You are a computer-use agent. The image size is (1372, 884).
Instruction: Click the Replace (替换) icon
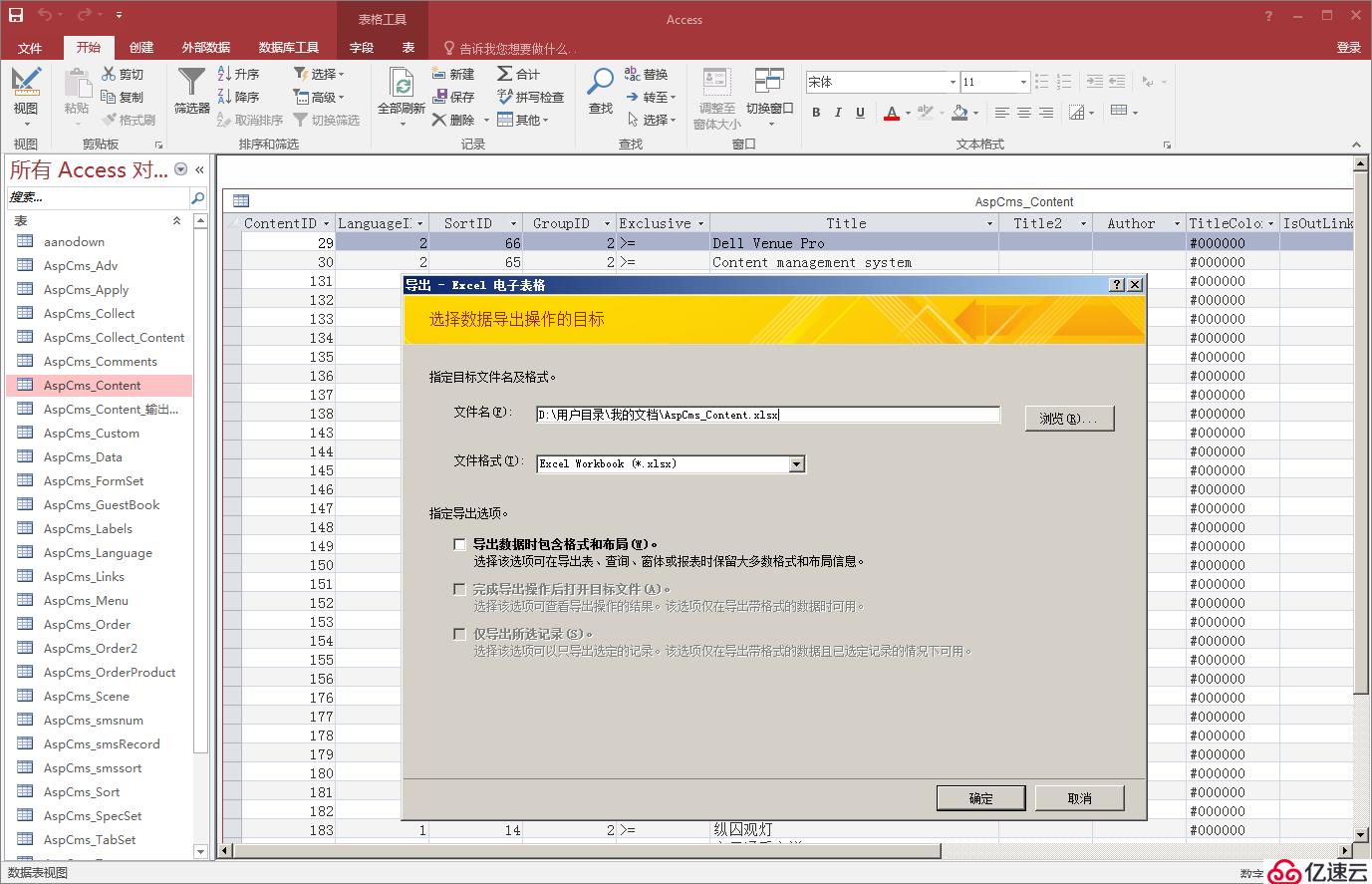[x=633, y=74]
